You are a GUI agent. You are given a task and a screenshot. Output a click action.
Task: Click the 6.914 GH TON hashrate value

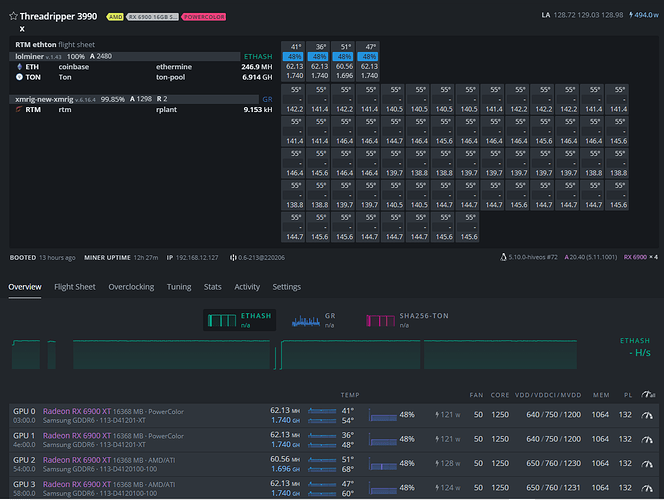pyautogui.click(x=257, y=77)
